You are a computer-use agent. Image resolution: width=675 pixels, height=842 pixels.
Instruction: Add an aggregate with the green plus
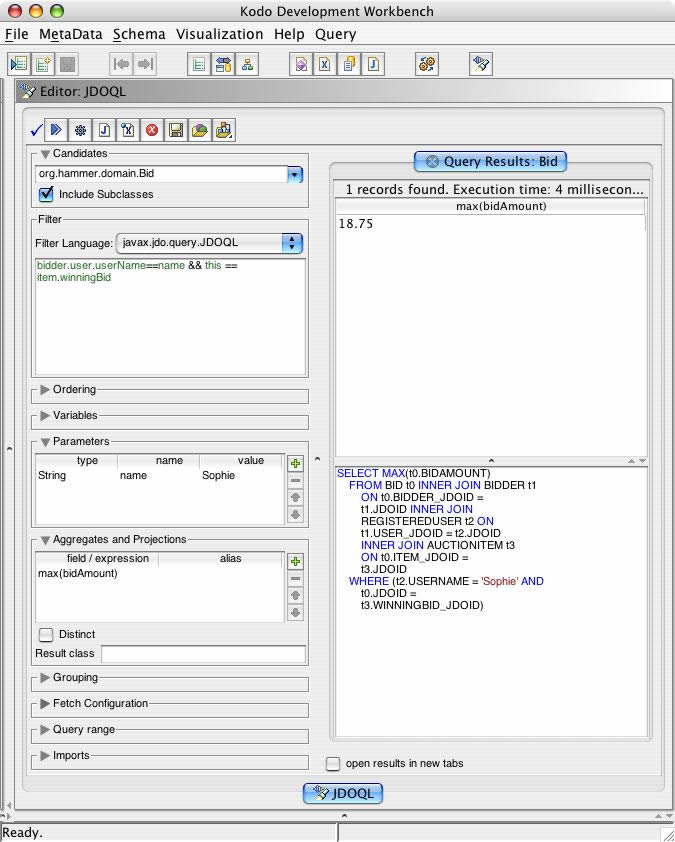[x=295, y=562]
